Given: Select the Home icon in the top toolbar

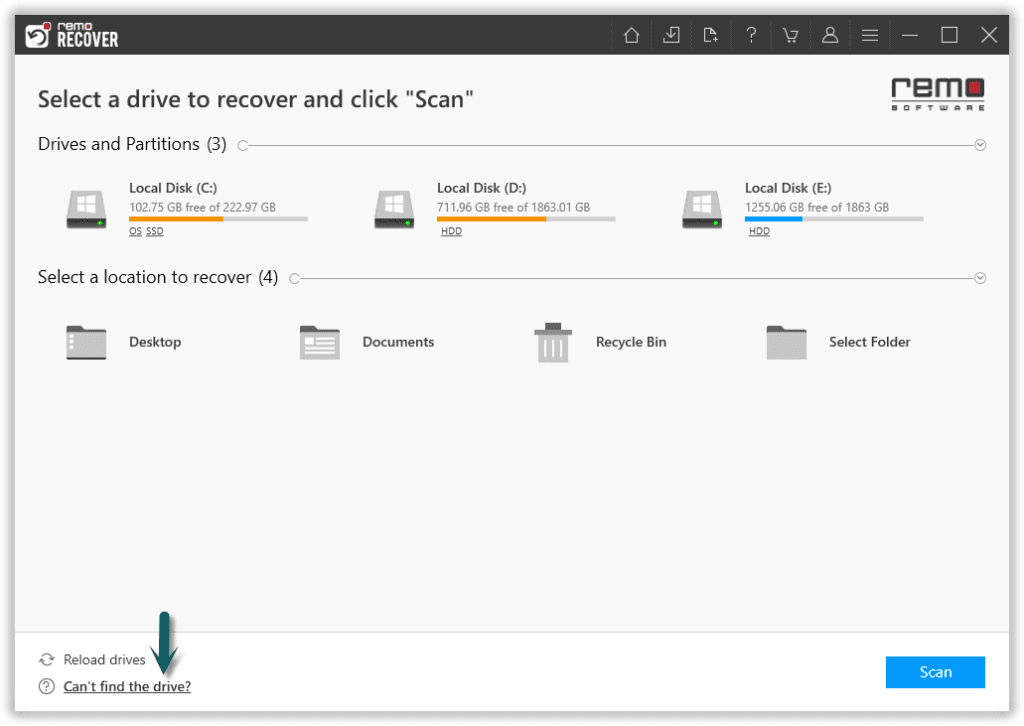Looking at the screenshot, I should [x=631, y=34].
